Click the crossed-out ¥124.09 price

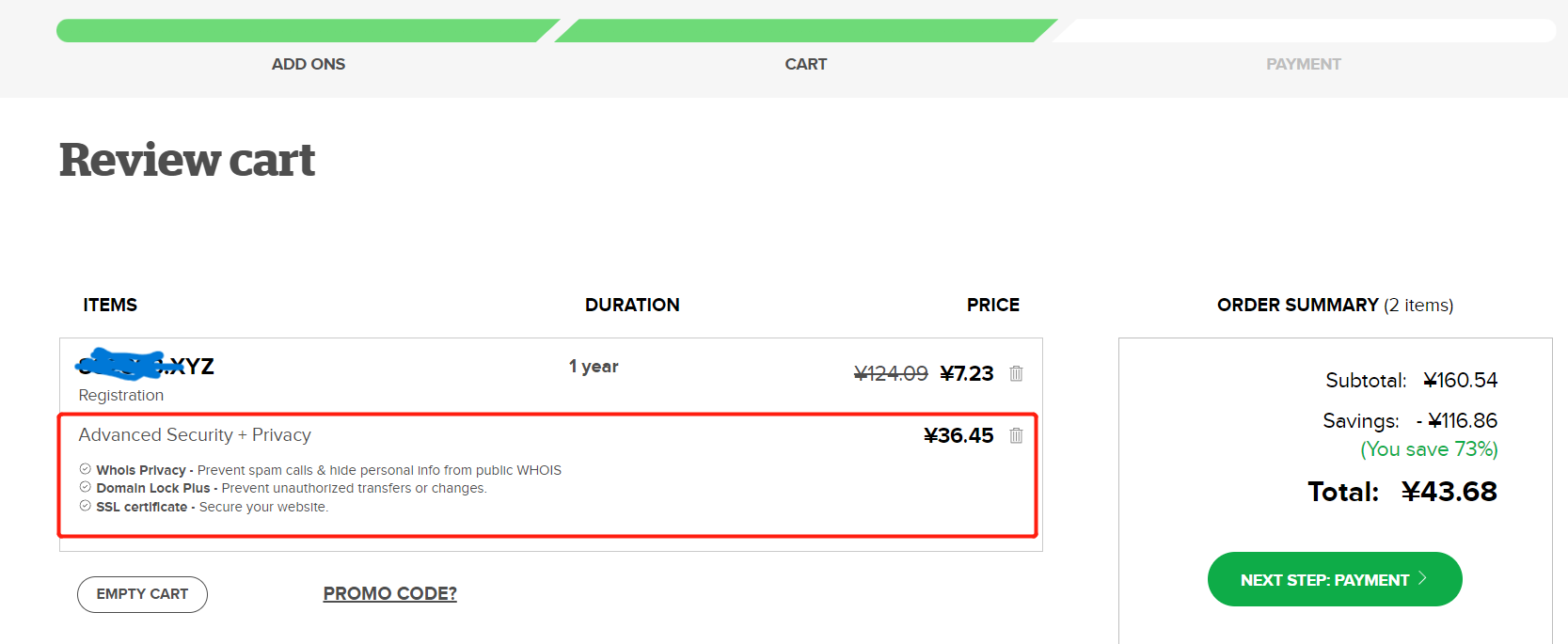click(x=891, y=373)
